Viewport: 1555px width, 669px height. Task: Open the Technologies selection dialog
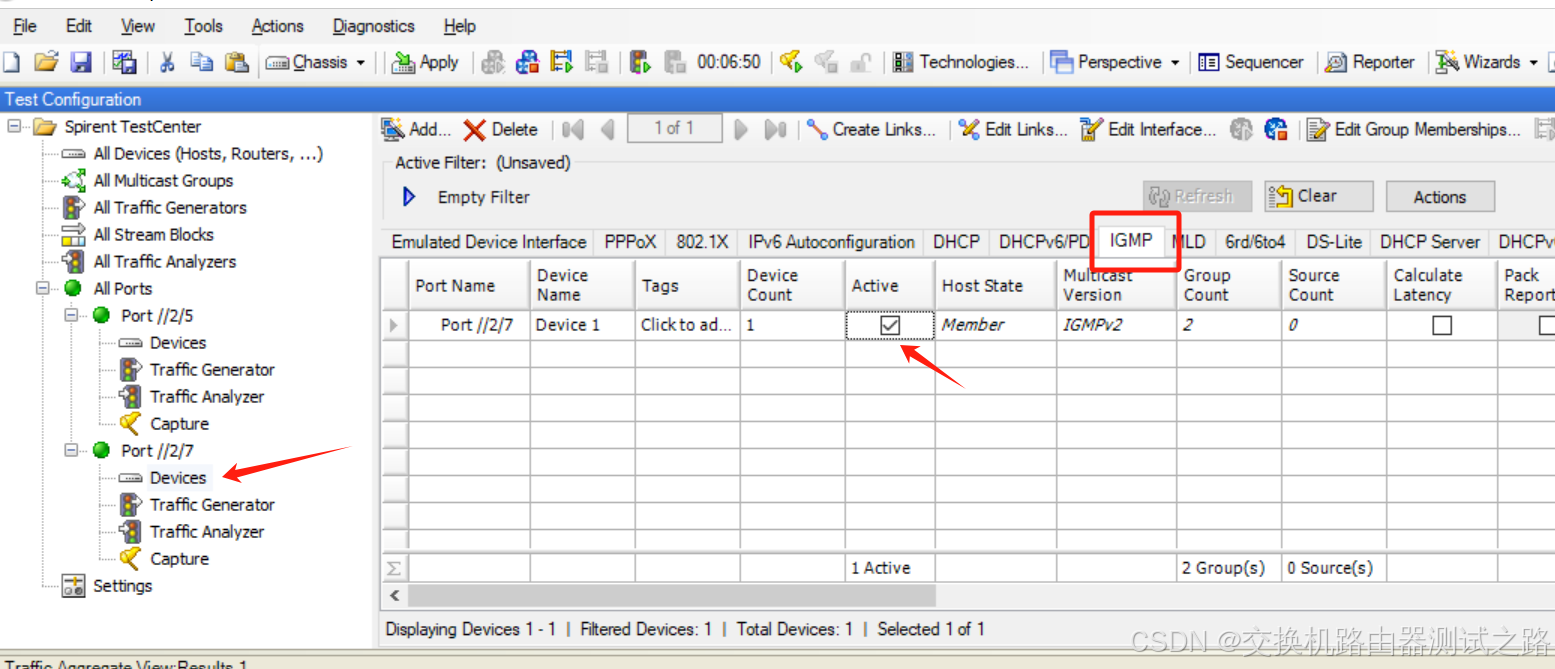point(961,62)
